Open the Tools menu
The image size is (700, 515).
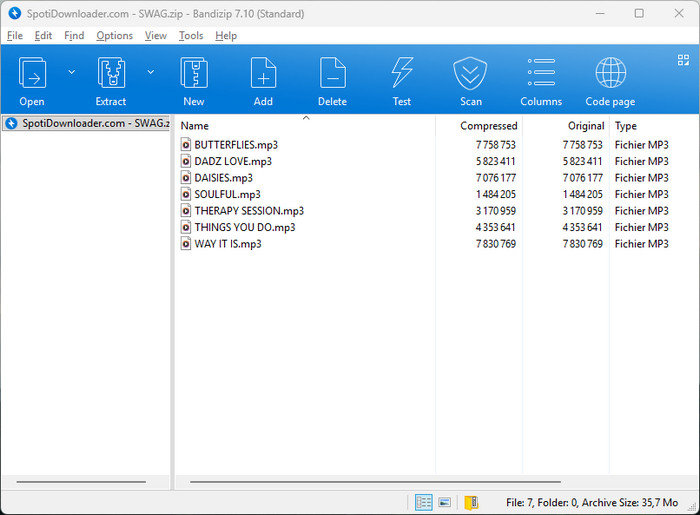(191, 36)
